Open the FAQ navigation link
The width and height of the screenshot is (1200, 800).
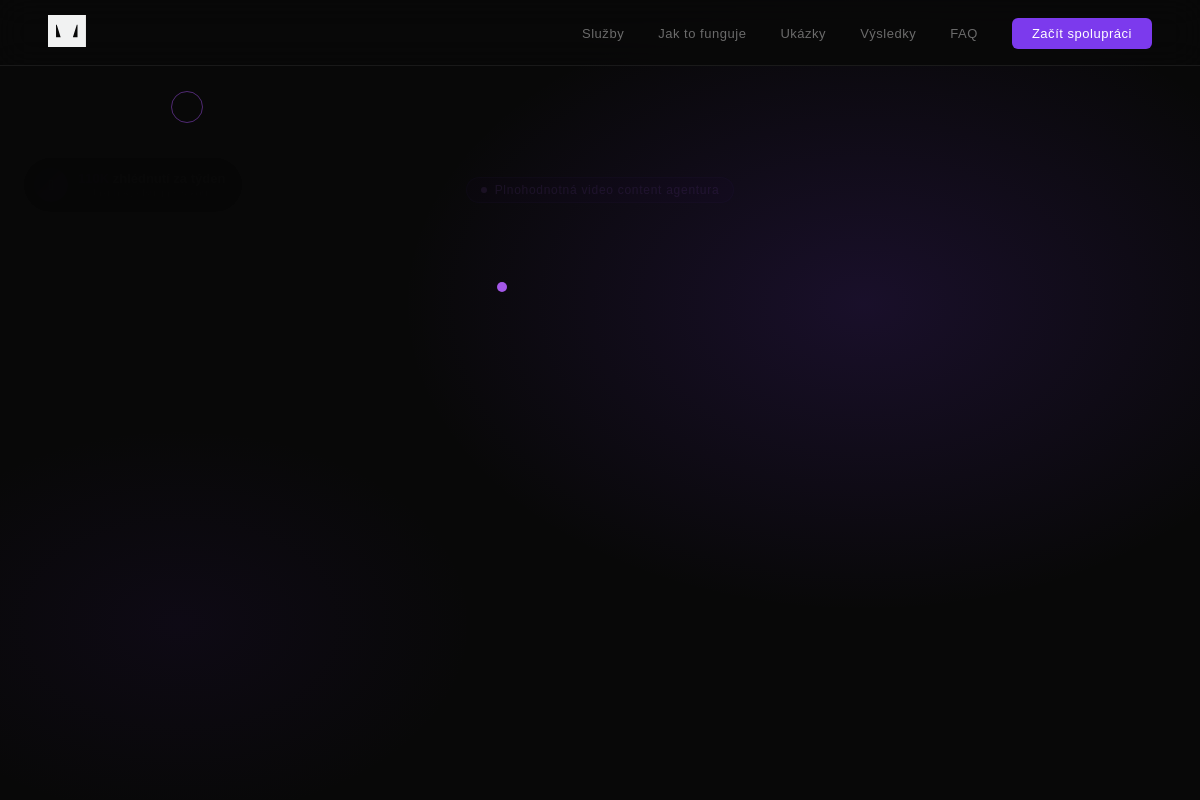click(964, 33)
